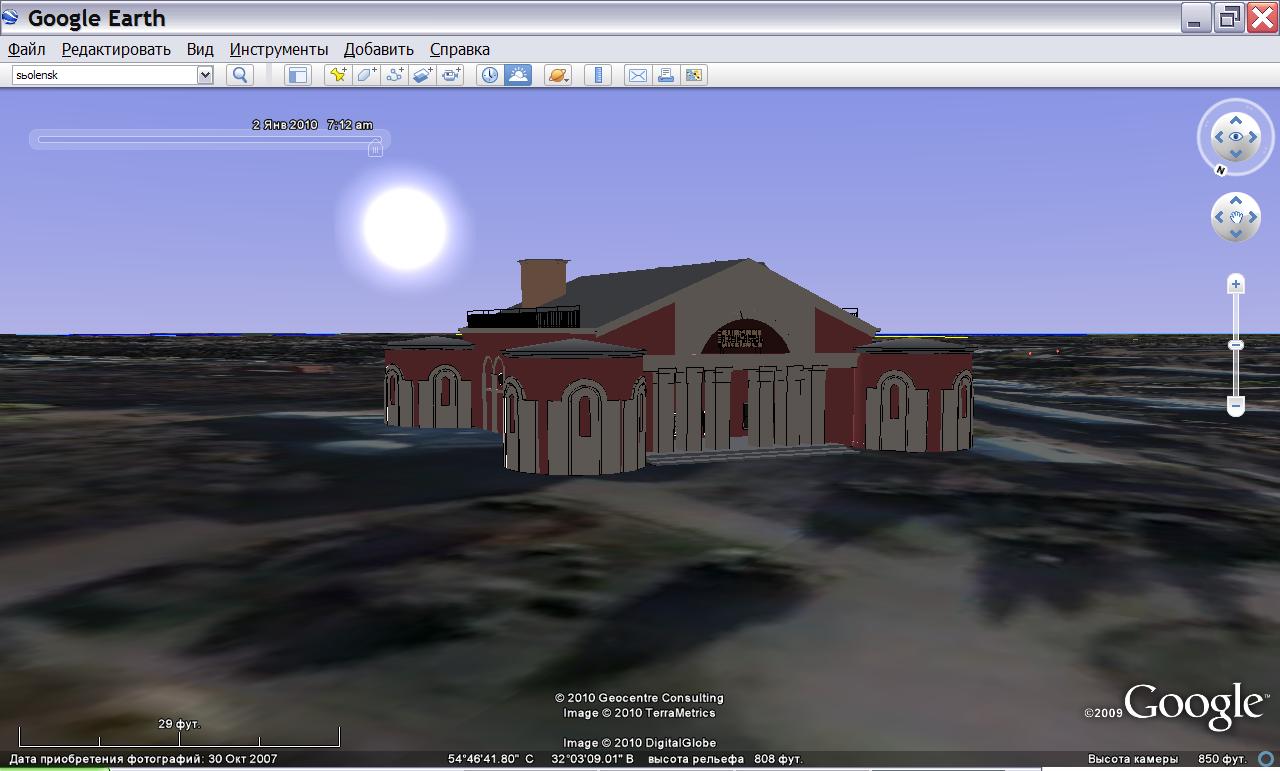
Task: Add a polygon using the toolbar icon
Action: [367, 75]
